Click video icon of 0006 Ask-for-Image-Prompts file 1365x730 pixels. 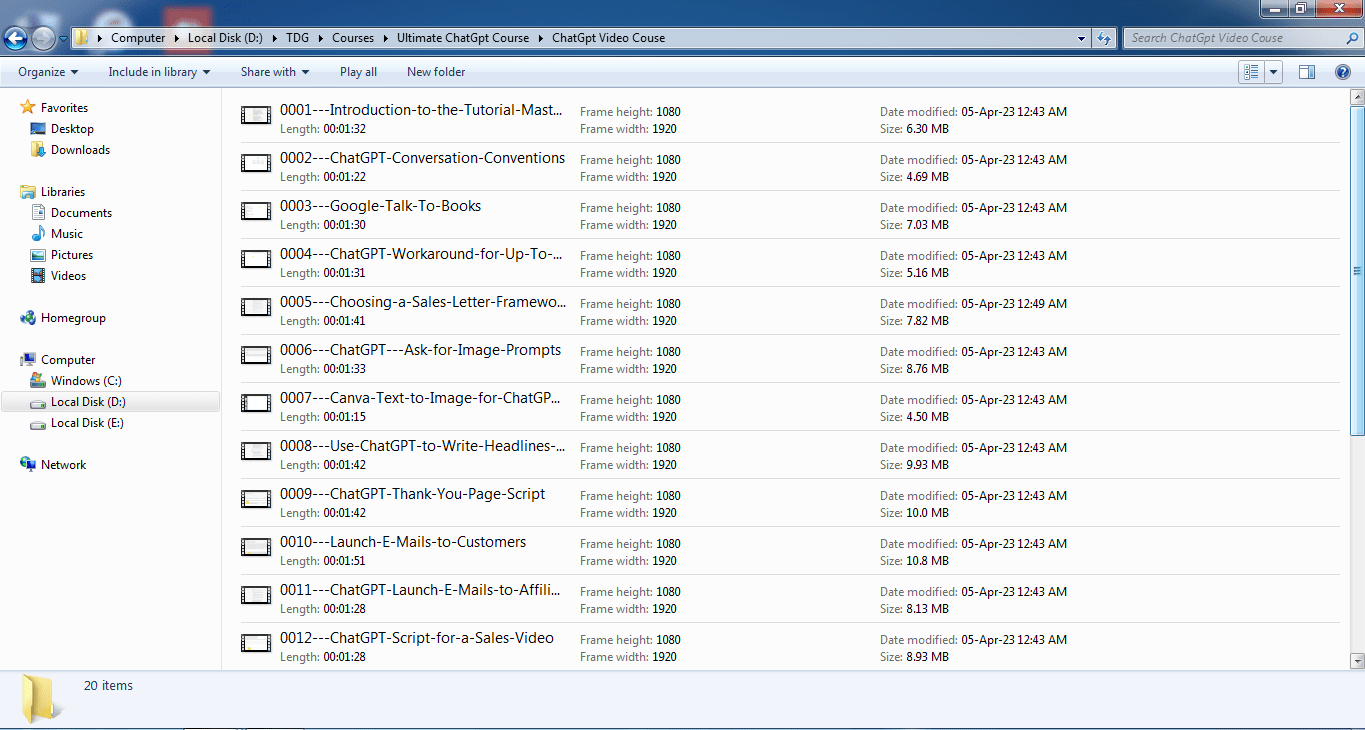pyautogui.click(x=256, y=355)
